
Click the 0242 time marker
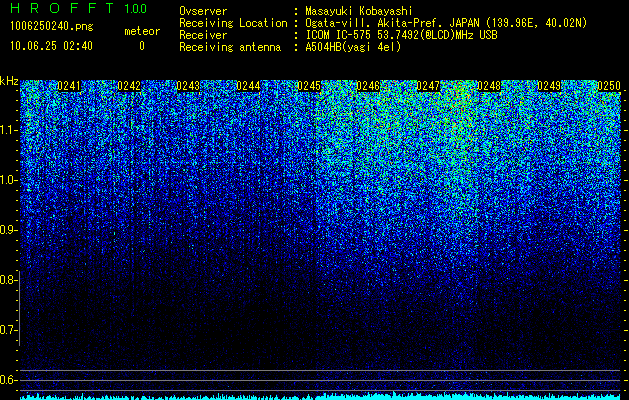(x=129, y=86)
